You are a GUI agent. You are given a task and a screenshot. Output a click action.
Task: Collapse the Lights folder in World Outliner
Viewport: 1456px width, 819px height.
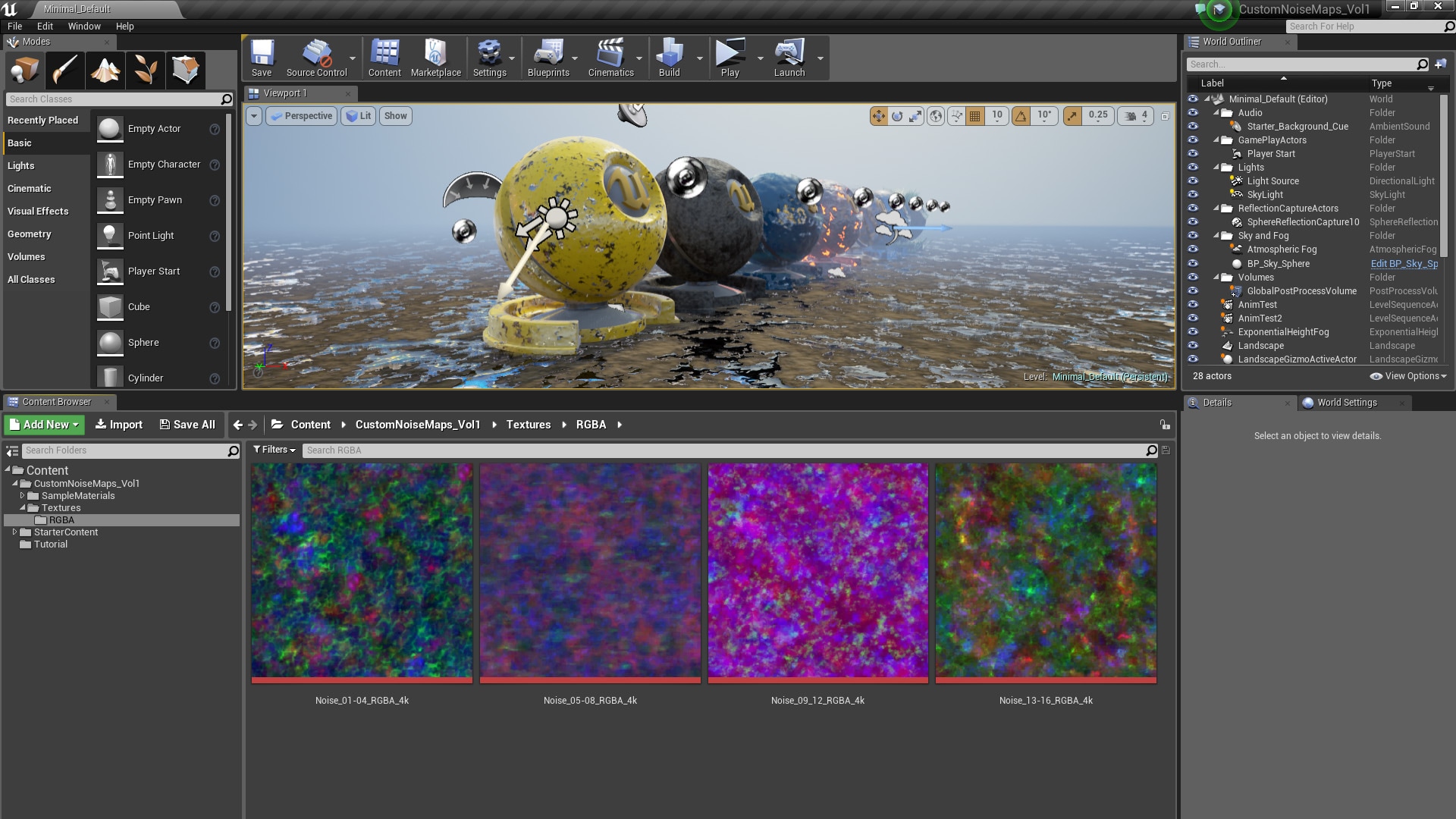pos(1217,168)
